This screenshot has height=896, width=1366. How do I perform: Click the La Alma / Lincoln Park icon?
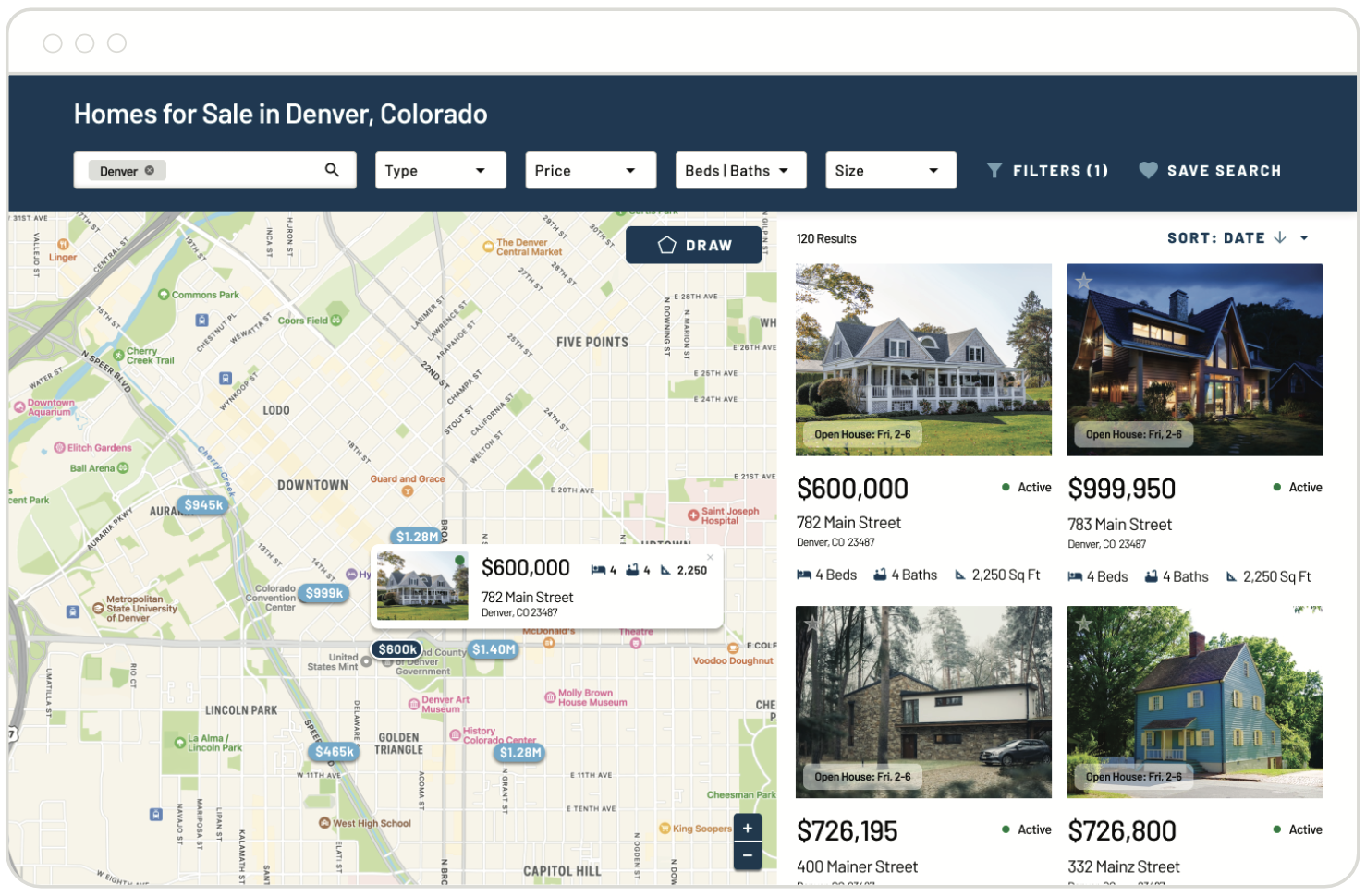click(180, 742)
